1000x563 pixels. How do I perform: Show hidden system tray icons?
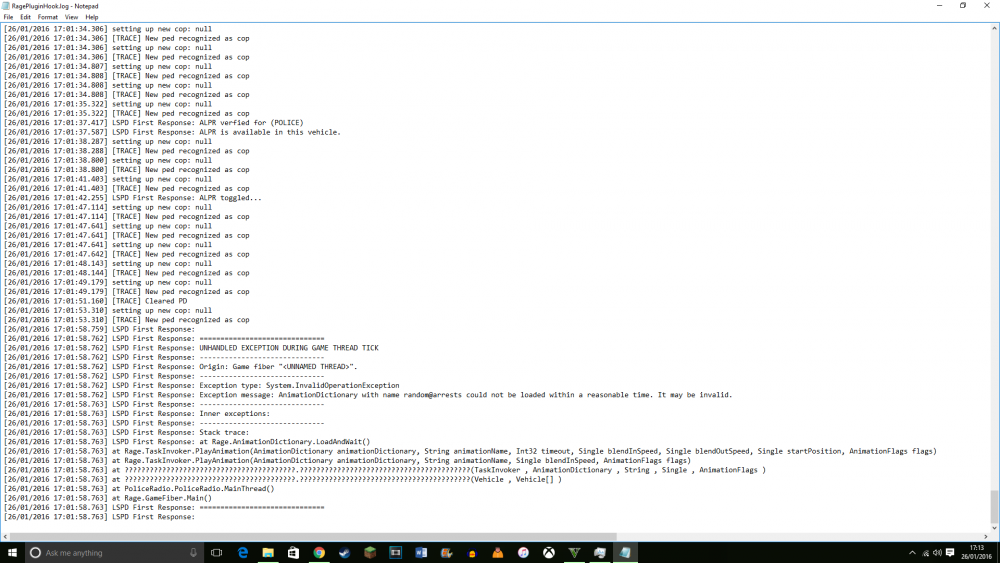click(912, 553)
